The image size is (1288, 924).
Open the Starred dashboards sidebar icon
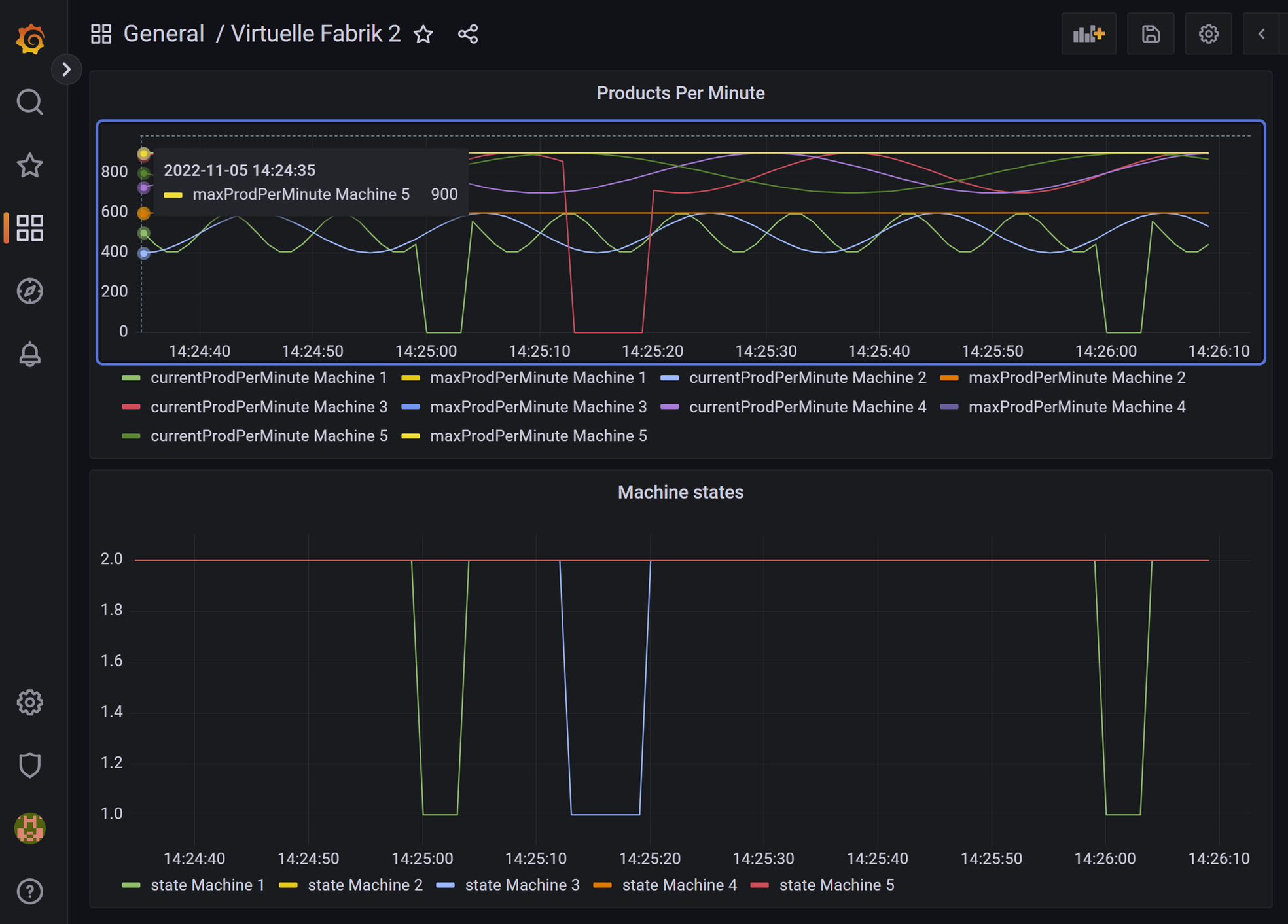click(30, 166)
